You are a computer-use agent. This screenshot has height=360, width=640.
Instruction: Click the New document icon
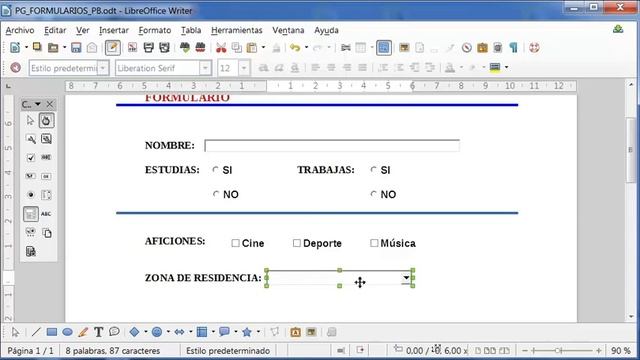coord(15,48)
